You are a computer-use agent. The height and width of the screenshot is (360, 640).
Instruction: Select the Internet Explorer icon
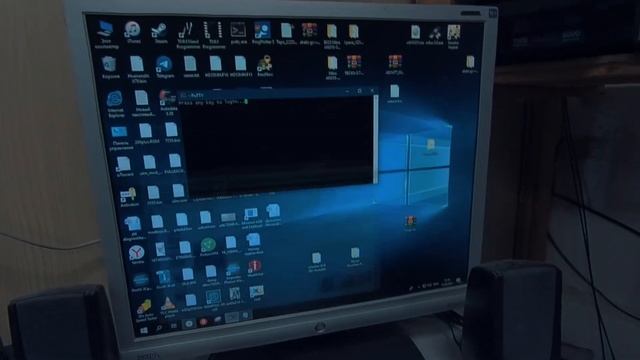click(x=115, y=104)
